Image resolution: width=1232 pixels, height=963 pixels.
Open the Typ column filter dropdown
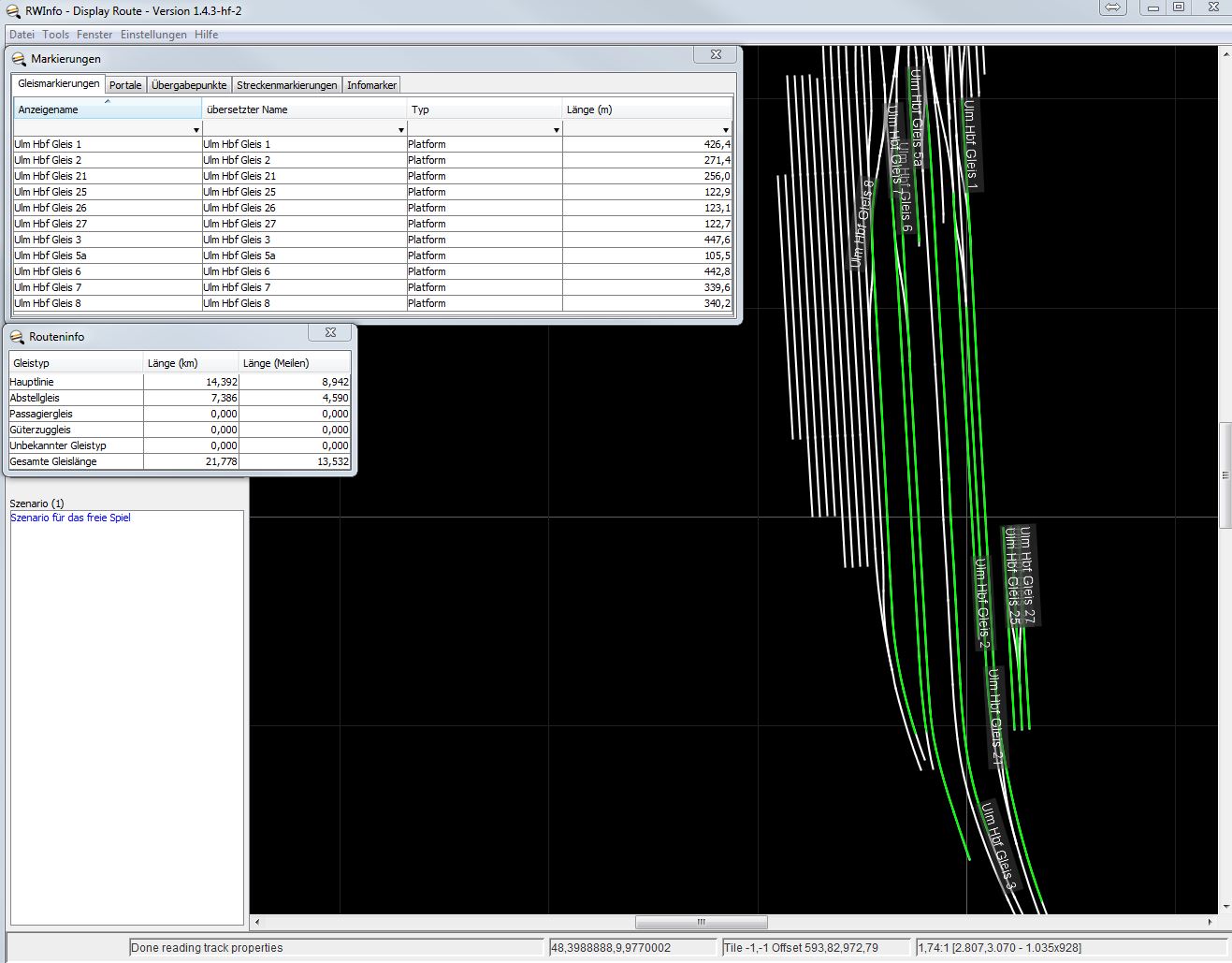556,130
